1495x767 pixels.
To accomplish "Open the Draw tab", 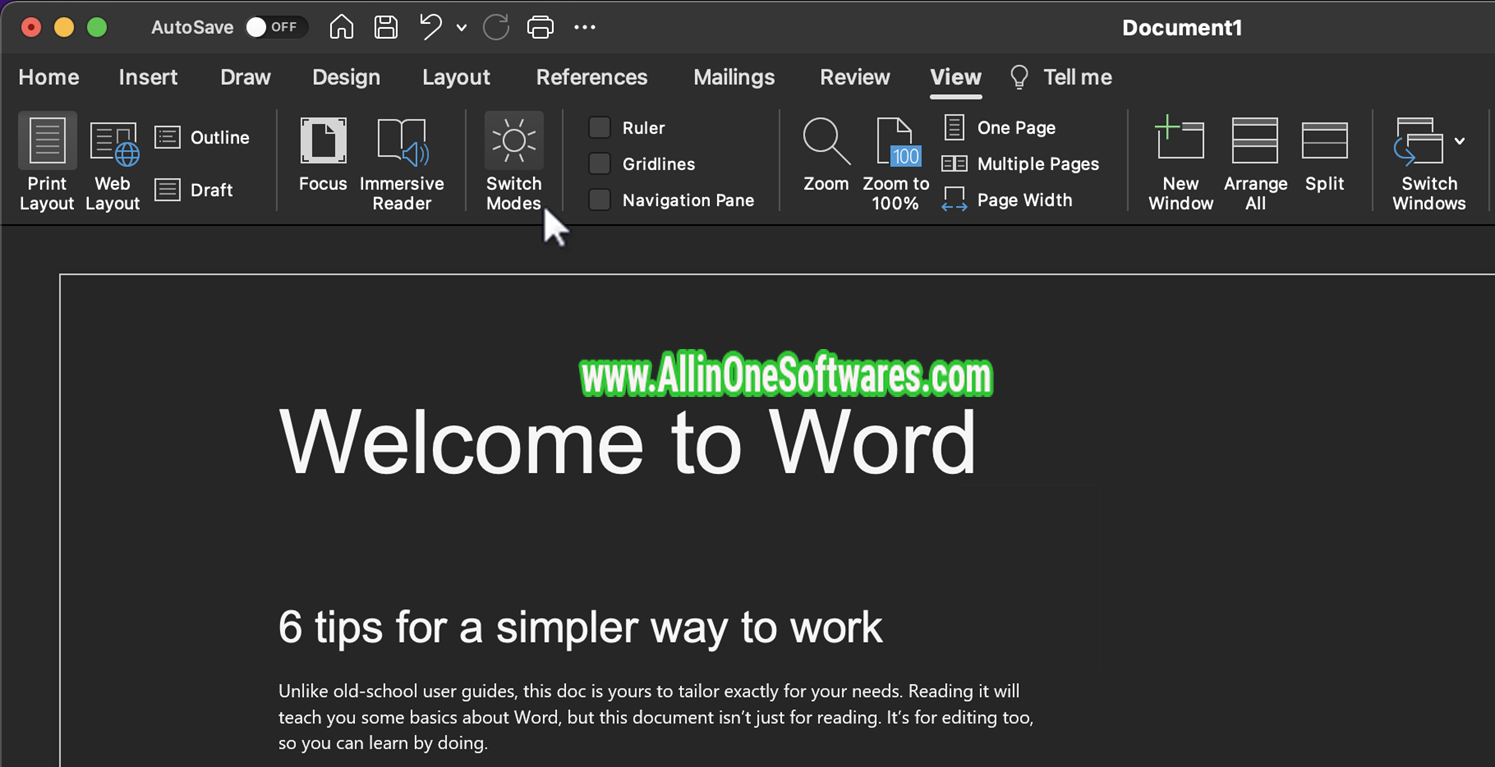I will point(245,77).
